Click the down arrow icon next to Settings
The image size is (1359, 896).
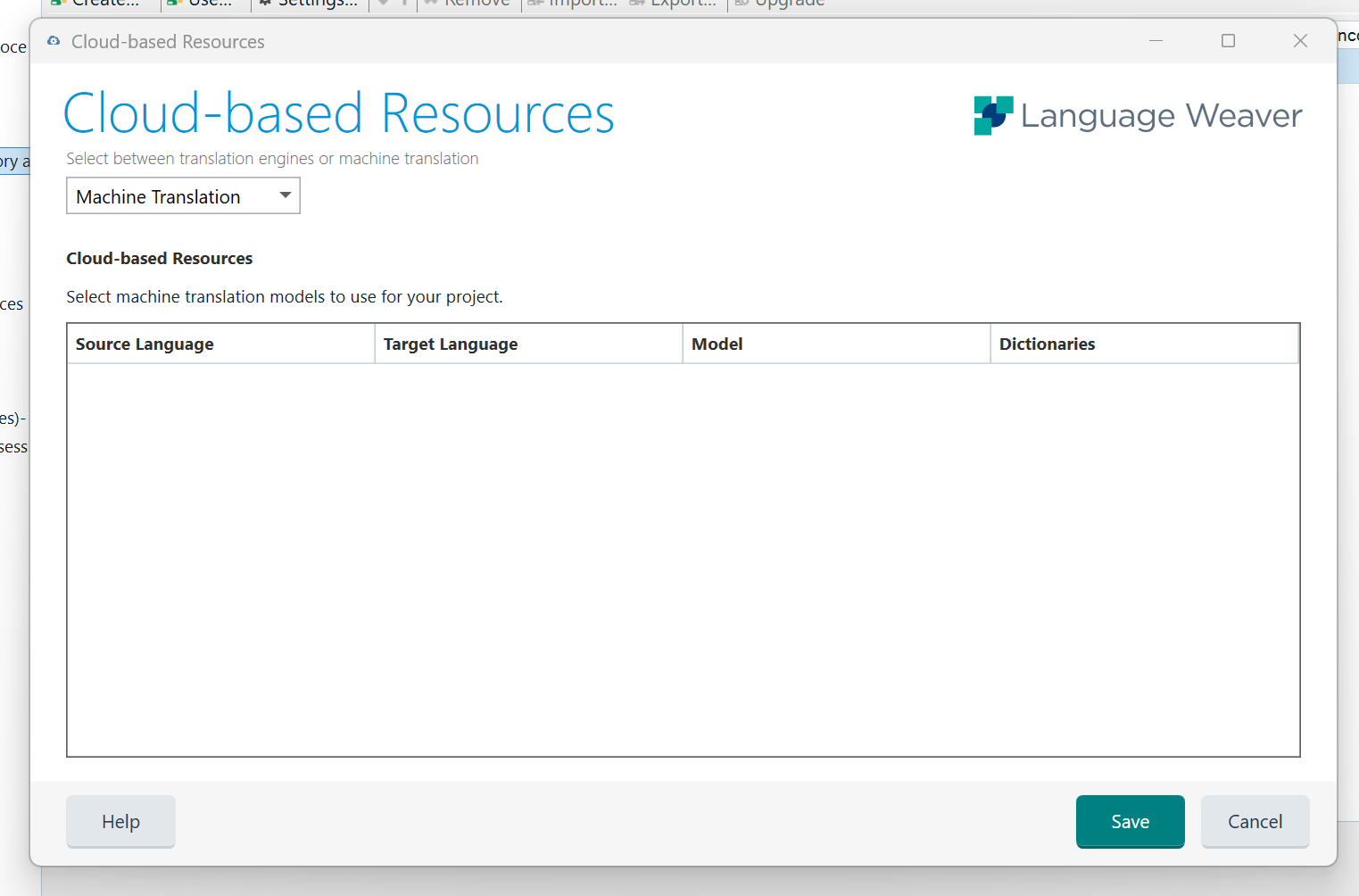[382, 4]
